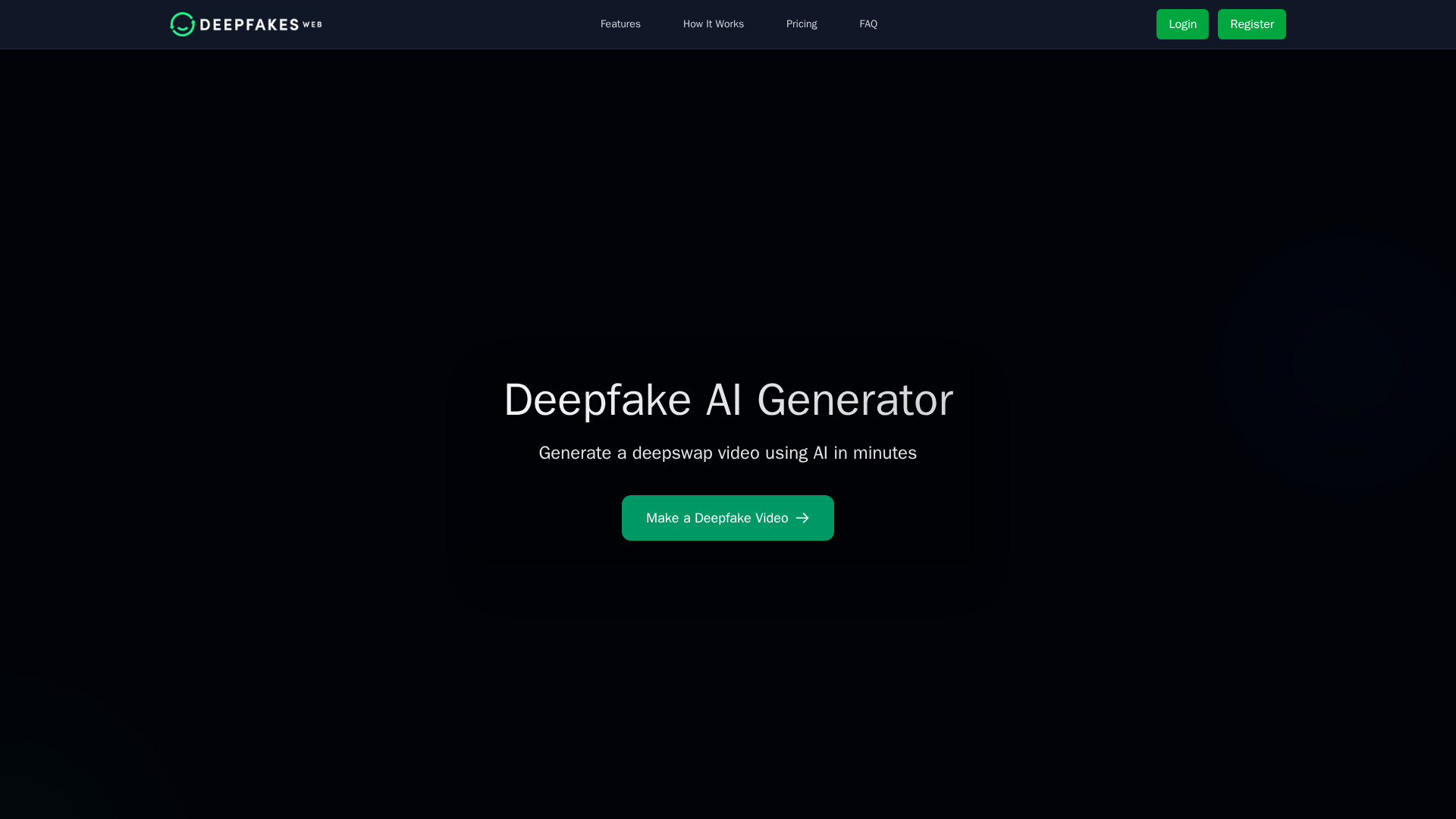Open the Features nav item
This screenshot has height=819, width=1456.
click(620, 24)
